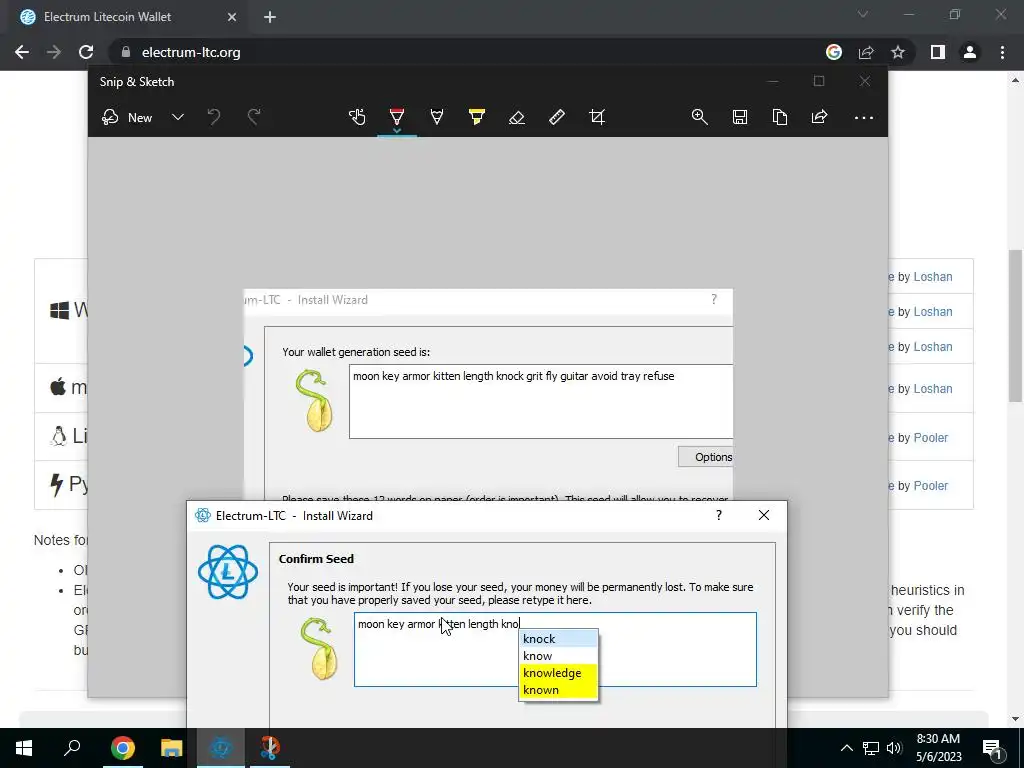Screen dimensions: 1024x768
Task: Open the Windows Start menu
Action: coord(24,748)
